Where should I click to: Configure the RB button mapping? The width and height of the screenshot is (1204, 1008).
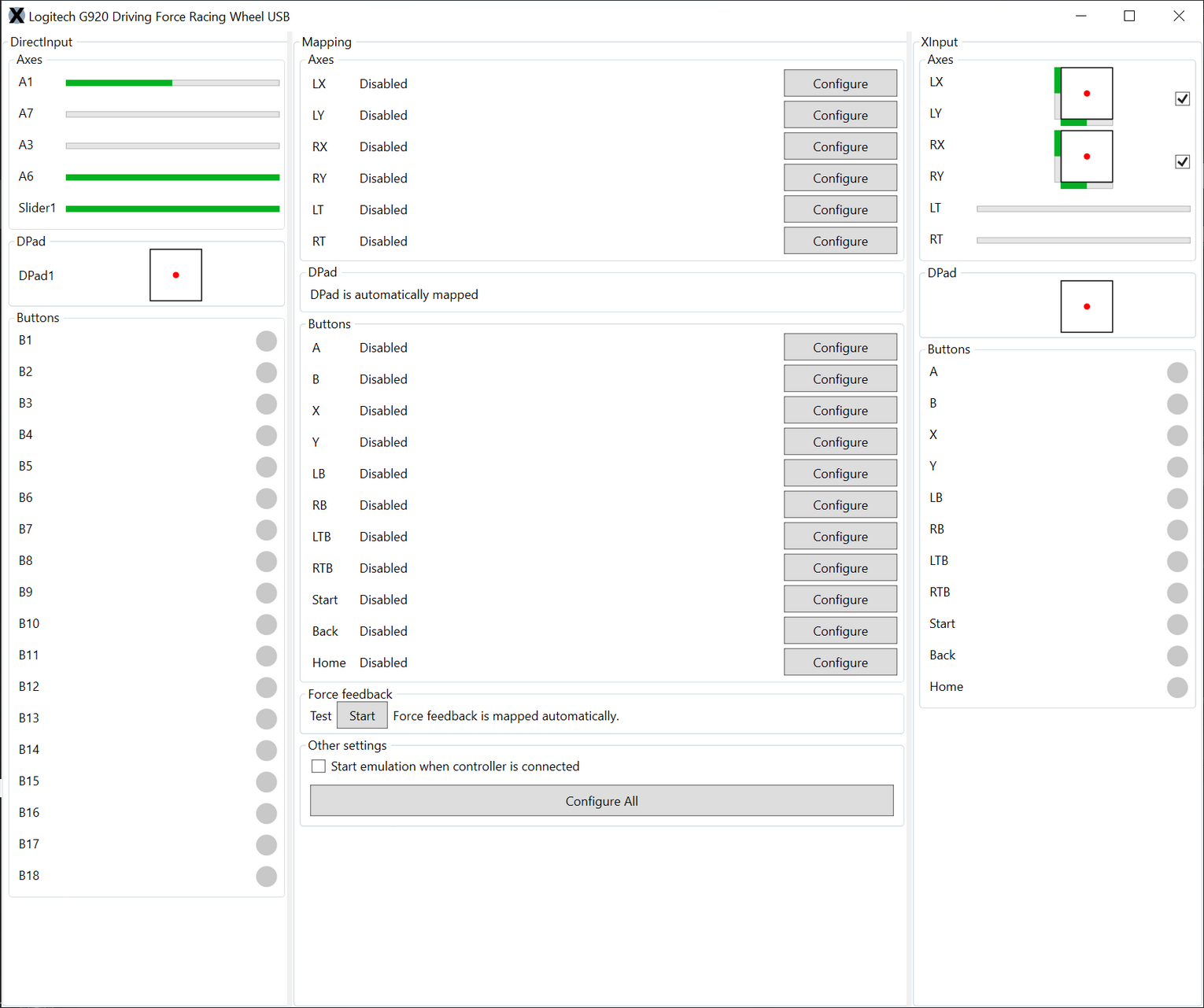coord(840,504)
